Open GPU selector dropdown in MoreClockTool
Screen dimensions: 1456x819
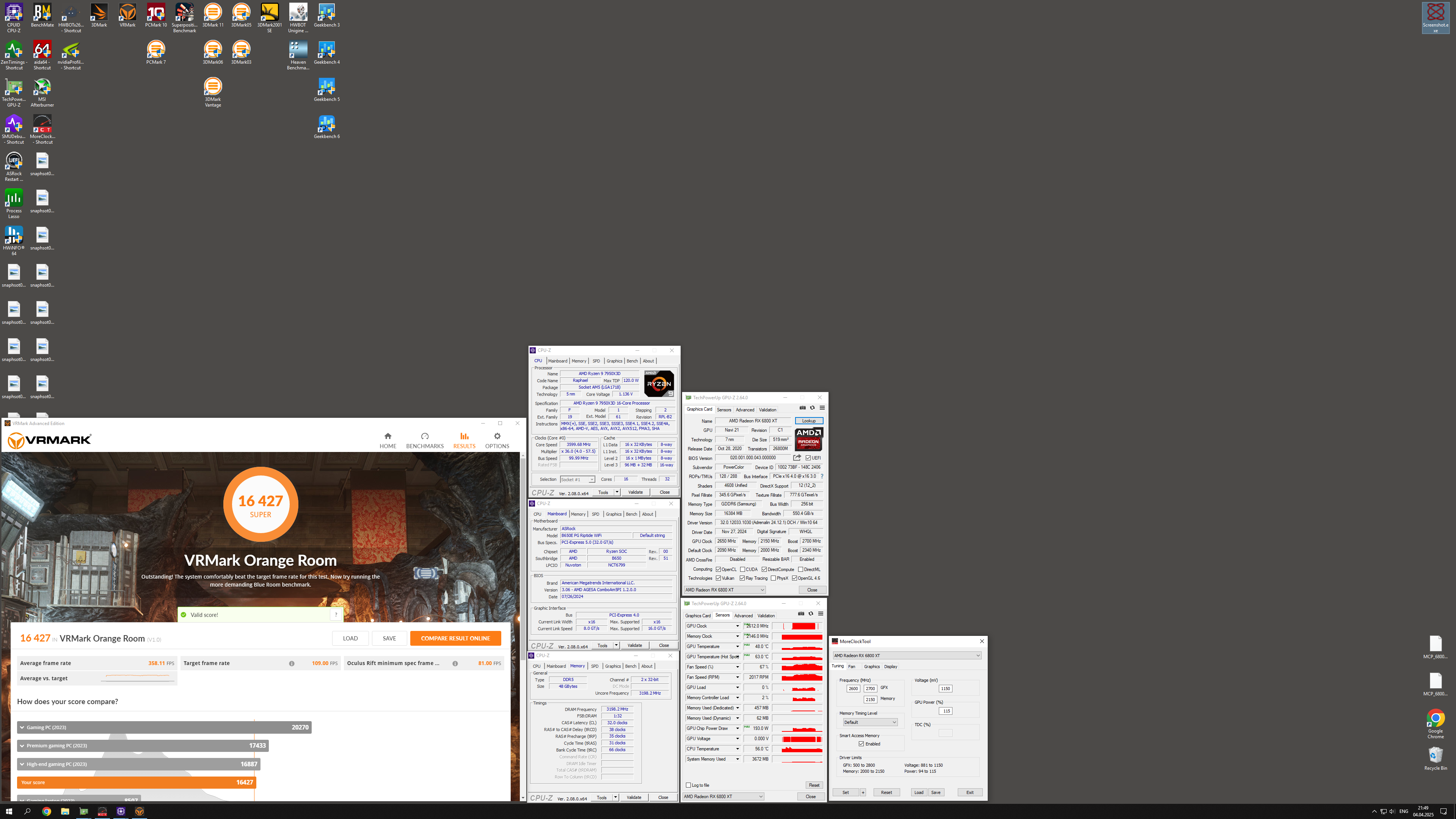[907, 656]
